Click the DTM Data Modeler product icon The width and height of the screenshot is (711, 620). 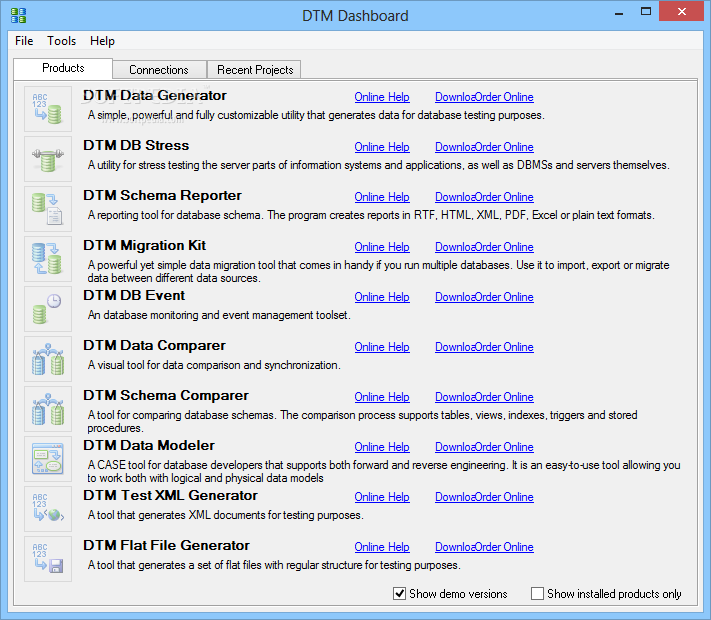point(48,459)
